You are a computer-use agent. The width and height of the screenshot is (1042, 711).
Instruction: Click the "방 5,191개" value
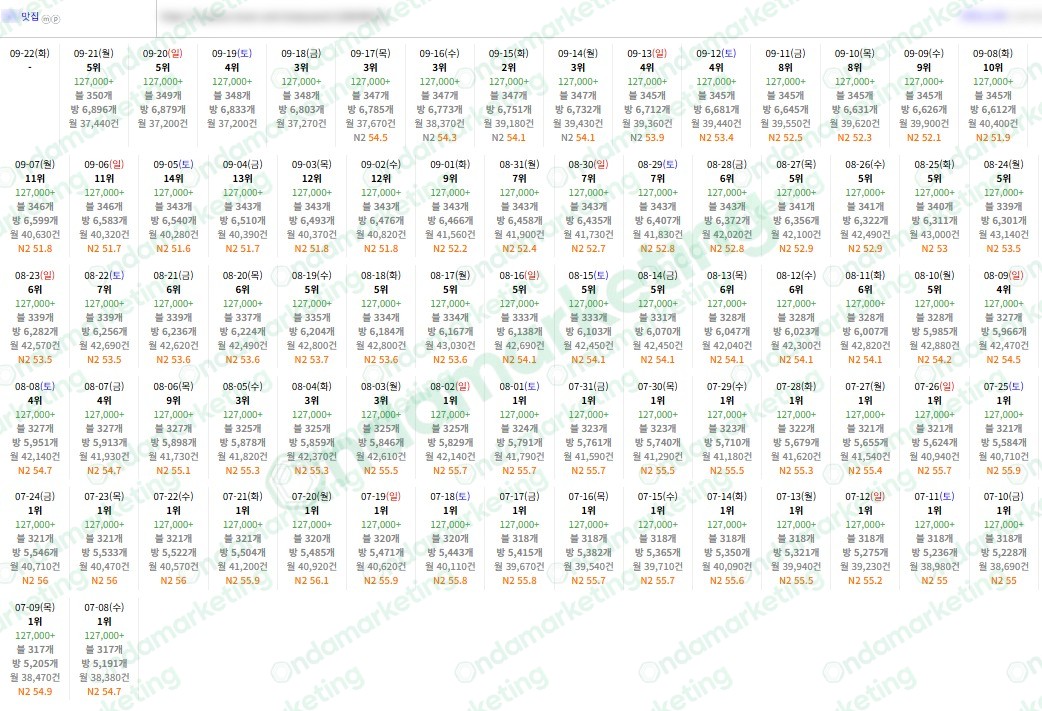click(x=104, y=663)
